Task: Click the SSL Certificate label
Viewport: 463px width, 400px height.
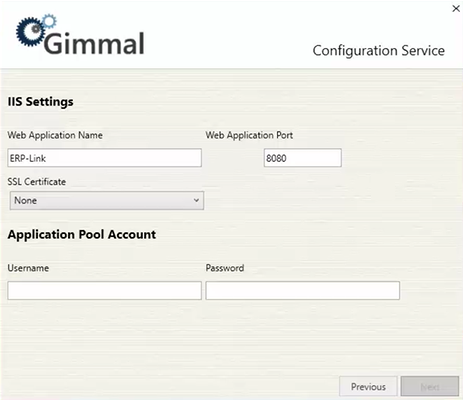Action: pyautogui.click(x=37, y=182)
